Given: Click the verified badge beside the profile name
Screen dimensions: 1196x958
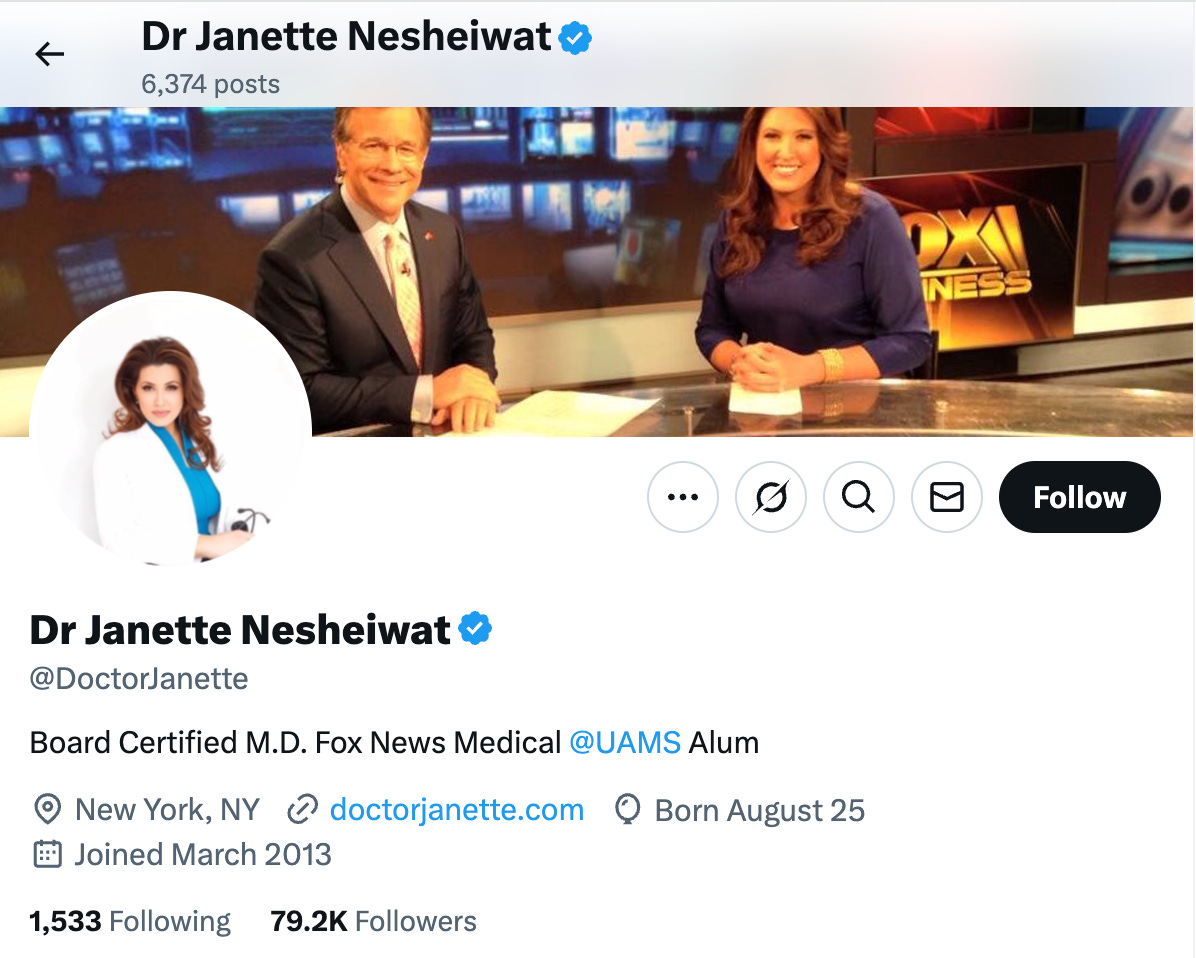Looking at the screenshot, I should coord(475,628).
